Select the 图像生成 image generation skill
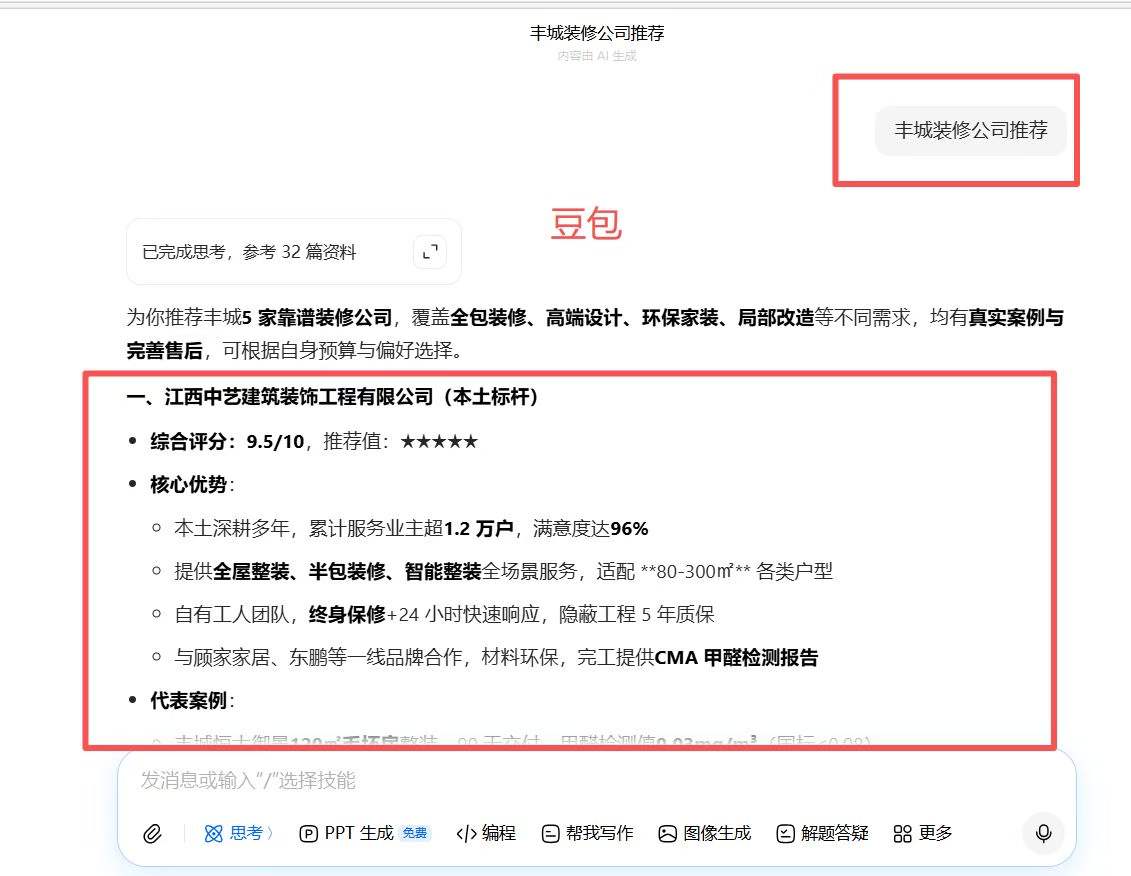The image size is (1131, 876). [x=705, y=833]
